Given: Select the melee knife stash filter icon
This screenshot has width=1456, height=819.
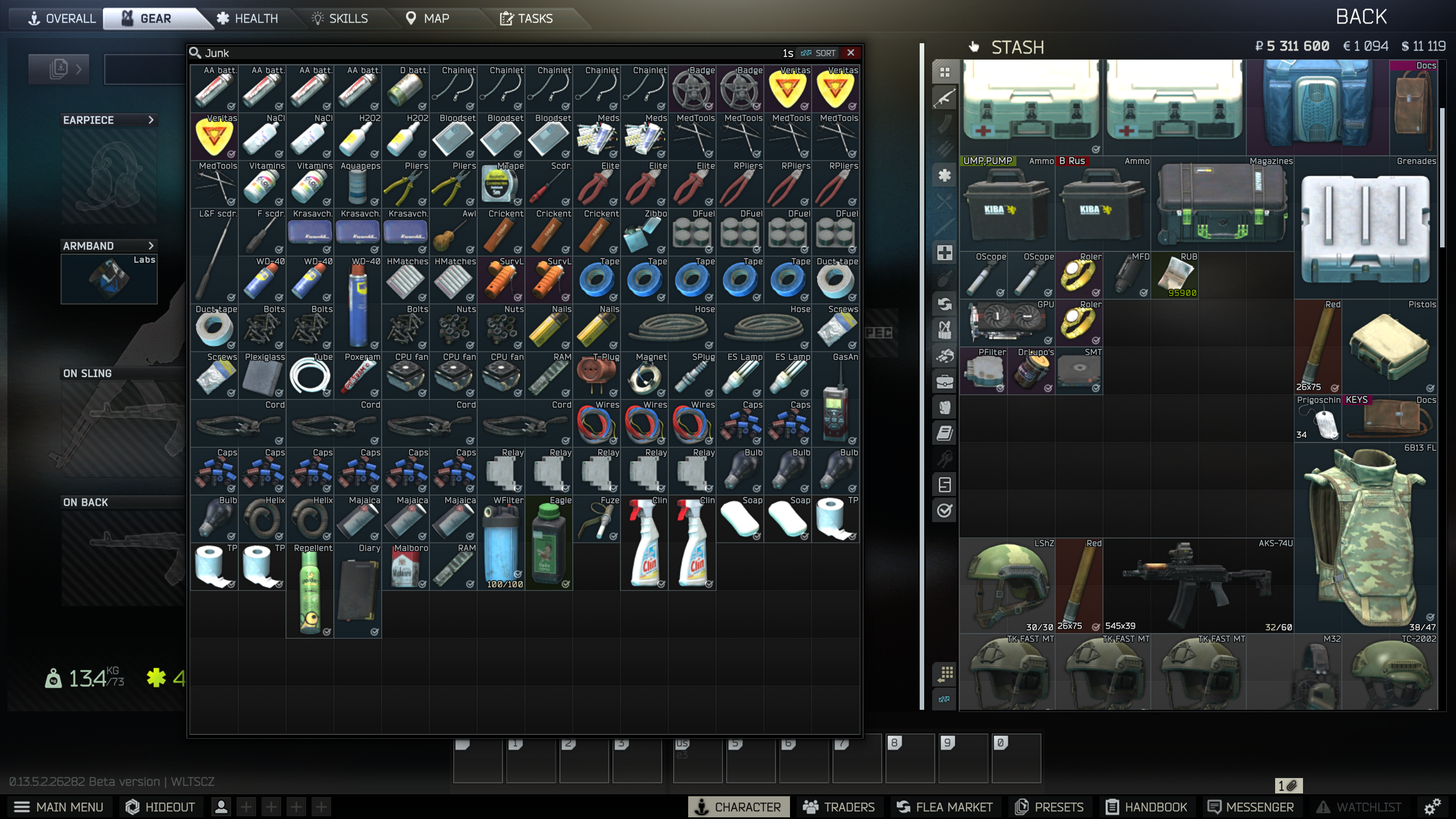Looking at the screenshot, I should pos(945,227).
